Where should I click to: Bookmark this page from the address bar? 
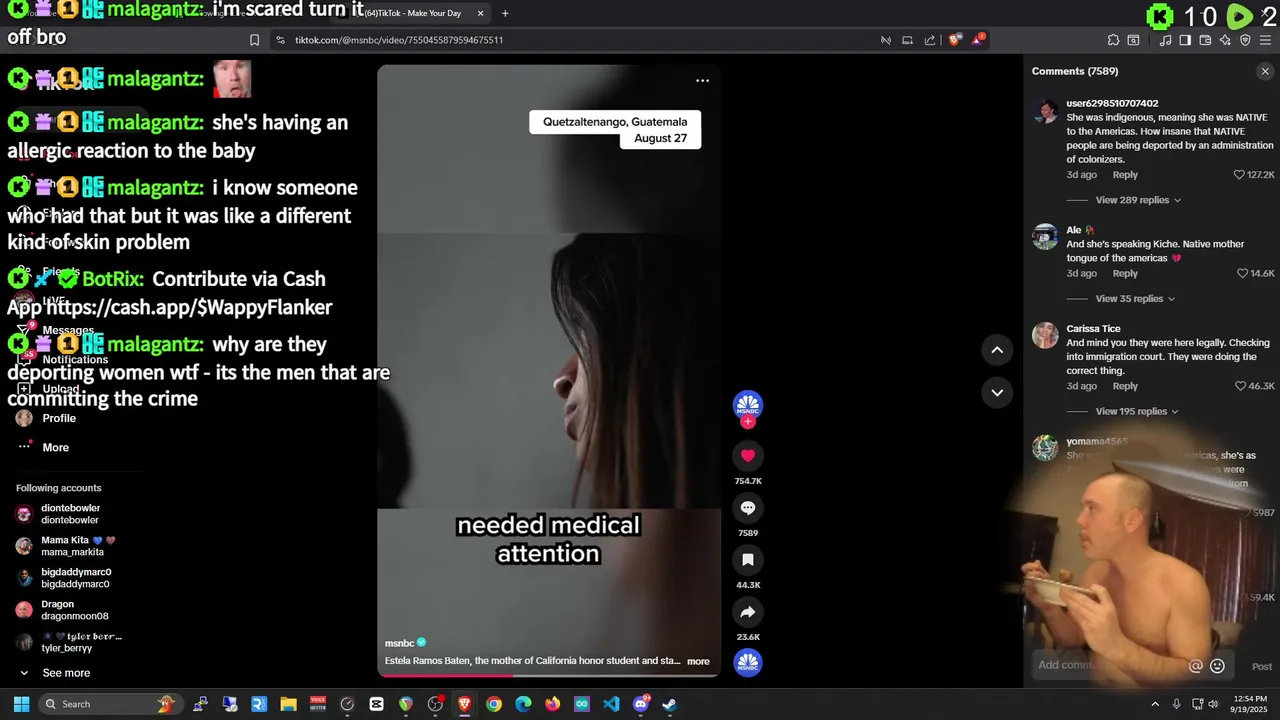[x=254, y=40]
